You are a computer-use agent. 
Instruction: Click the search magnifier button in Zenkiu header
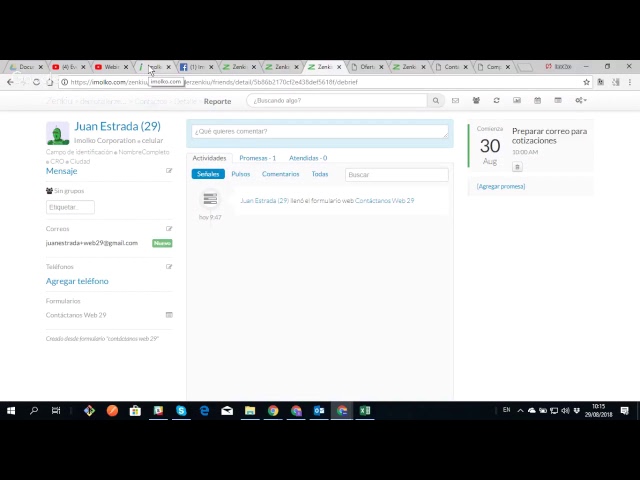(x=436, y=100)
